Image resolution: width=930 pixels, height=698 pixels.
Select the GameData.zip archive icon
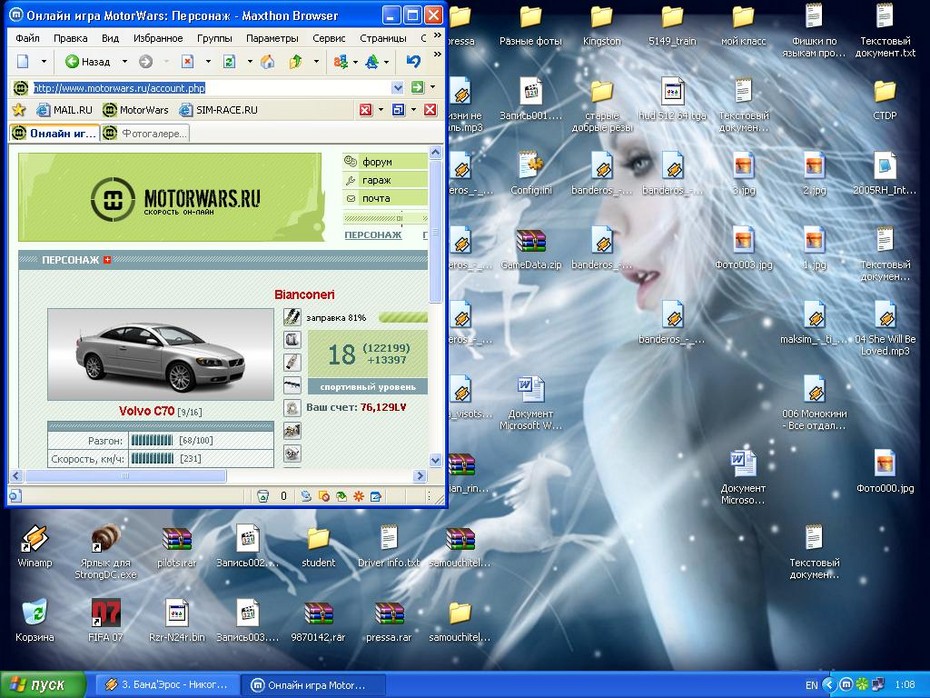531,249
